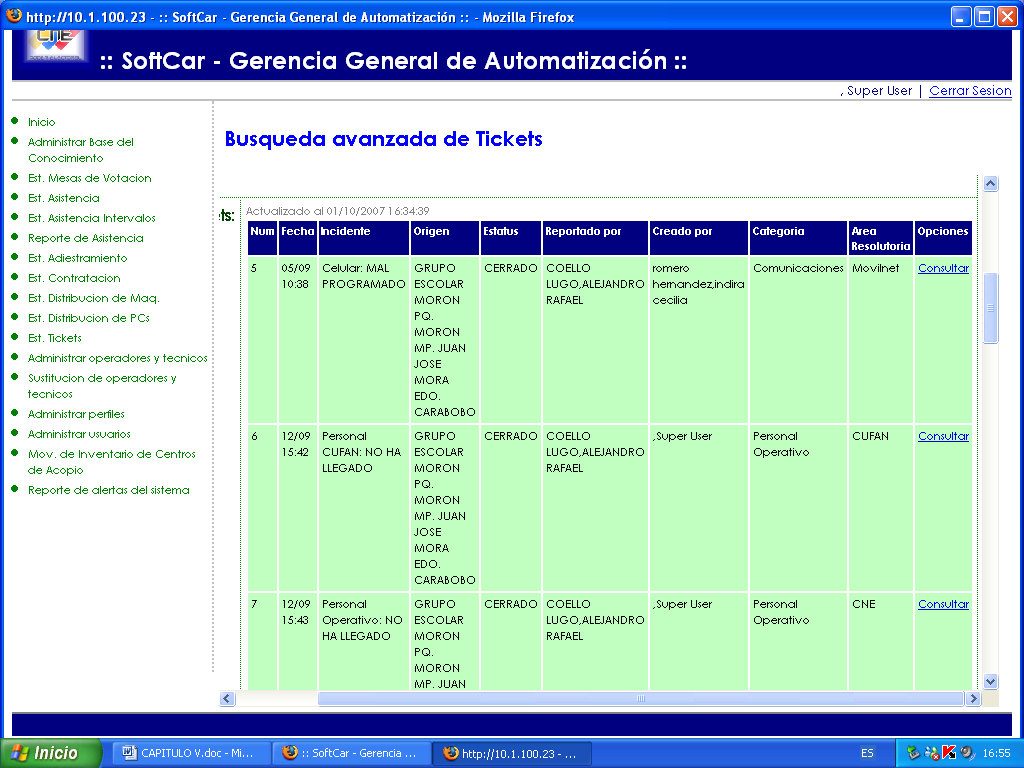The height and width of the screenshot is (768, 1024).
Task: Click the first tray icon beside ES indicator
Action: (x=913, y=753)
